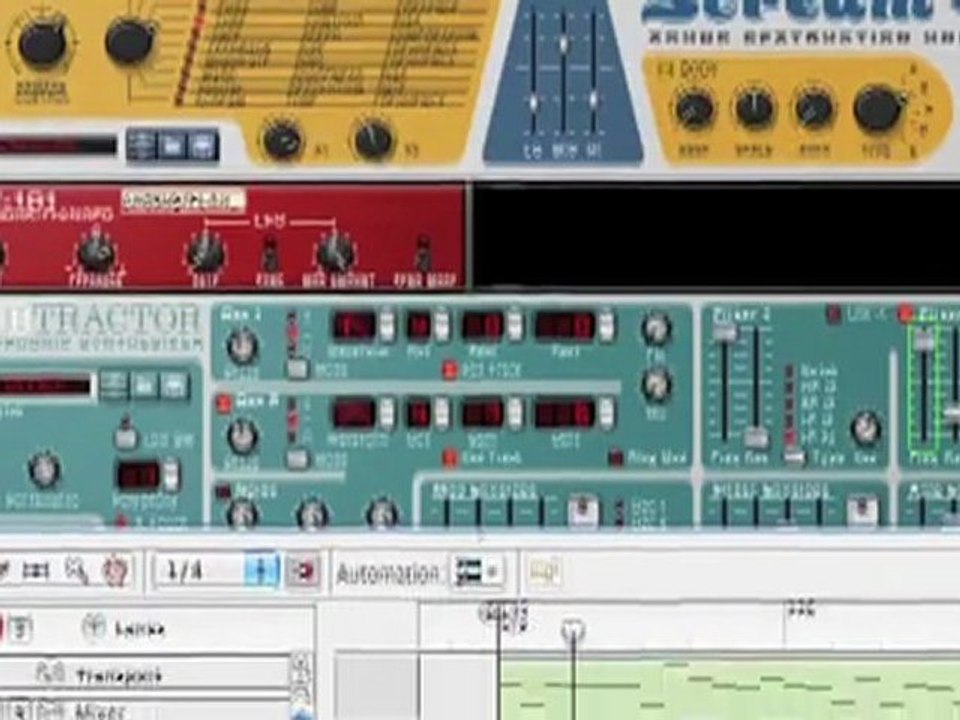Image resolution: width=960 pixels, height=720 pixels.
Task: Click Subtractor patch select up/down button
Action: (x=113, y=386)
